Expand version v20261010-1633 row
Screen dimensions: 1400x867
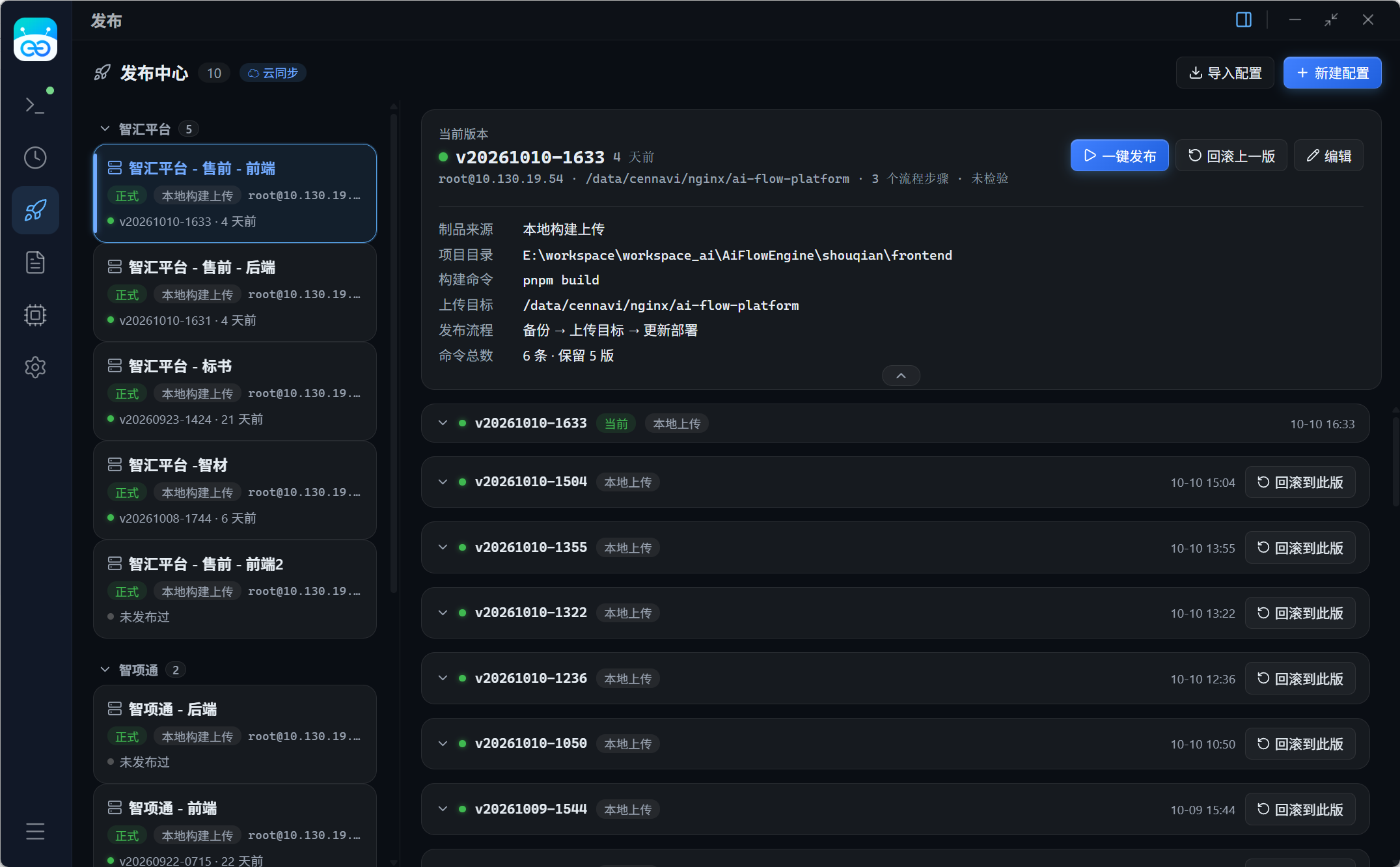click(x=443, y=423)
